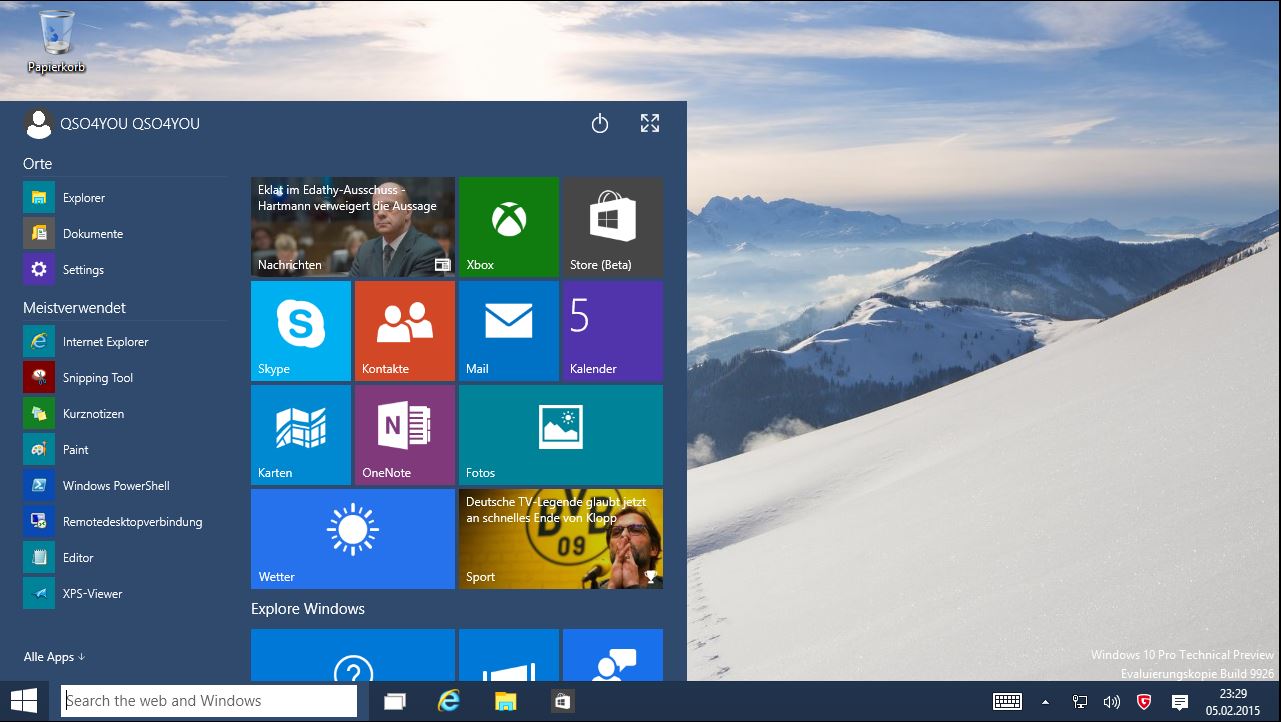This screenshot has height=722, width=1281.
Task: Open the Kontakte tile
Action: pyautogui.click(x=405, y=331)
